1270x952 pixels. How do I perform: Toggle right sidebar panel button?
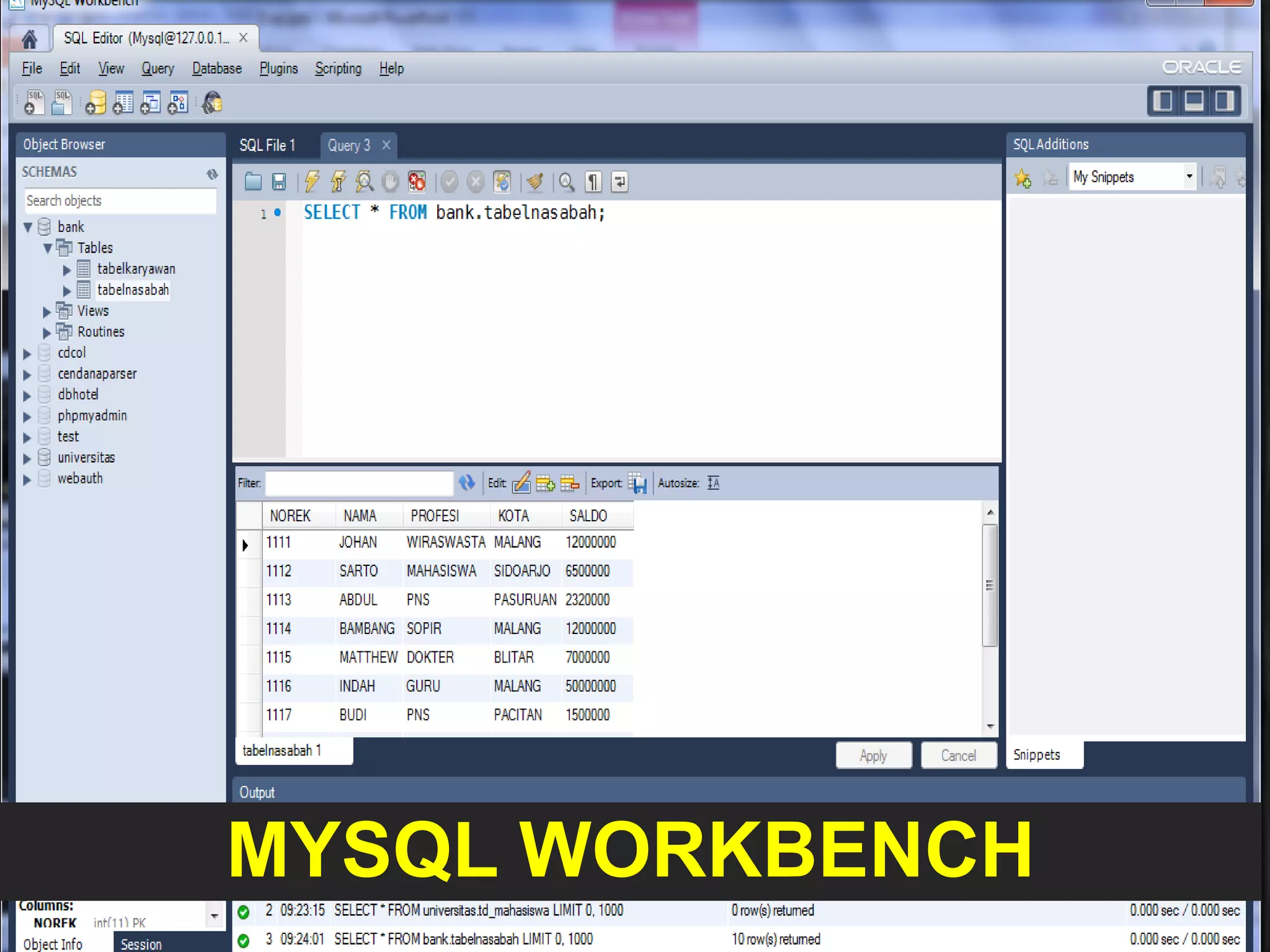coord(1225,101)
